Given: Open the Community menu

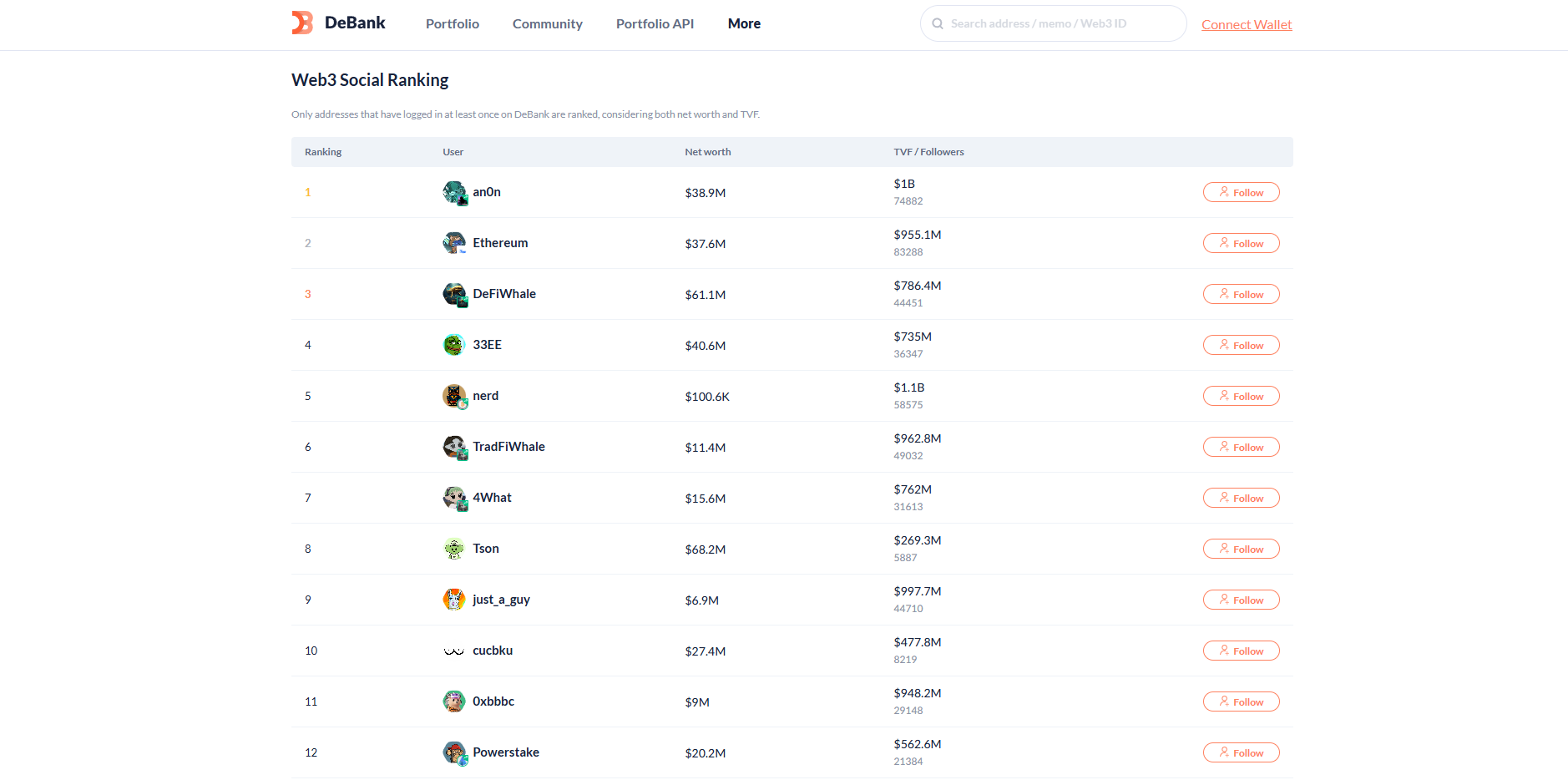Looking at the screenshot, I should 548,23.
